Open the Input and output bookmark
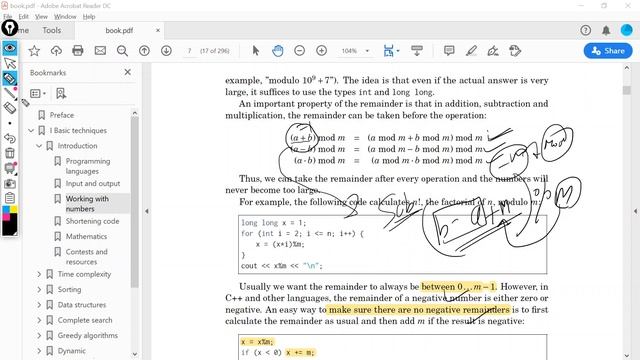 coord(93,184)
